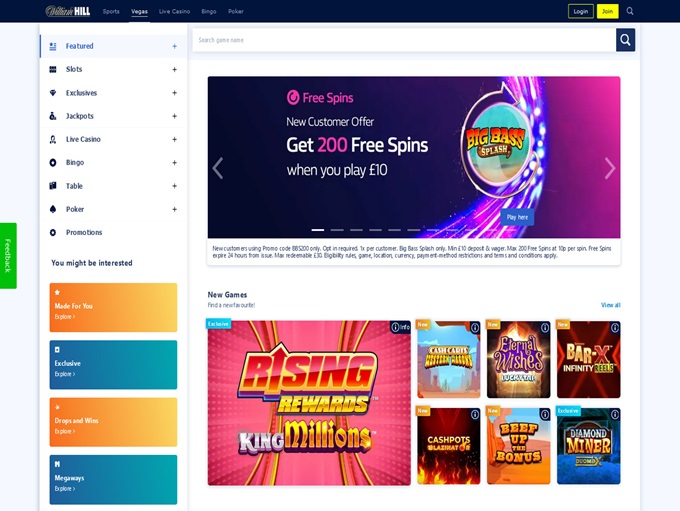Show previous banner slide
This screenshot has width=680, height=511.
tap(218, 168)
